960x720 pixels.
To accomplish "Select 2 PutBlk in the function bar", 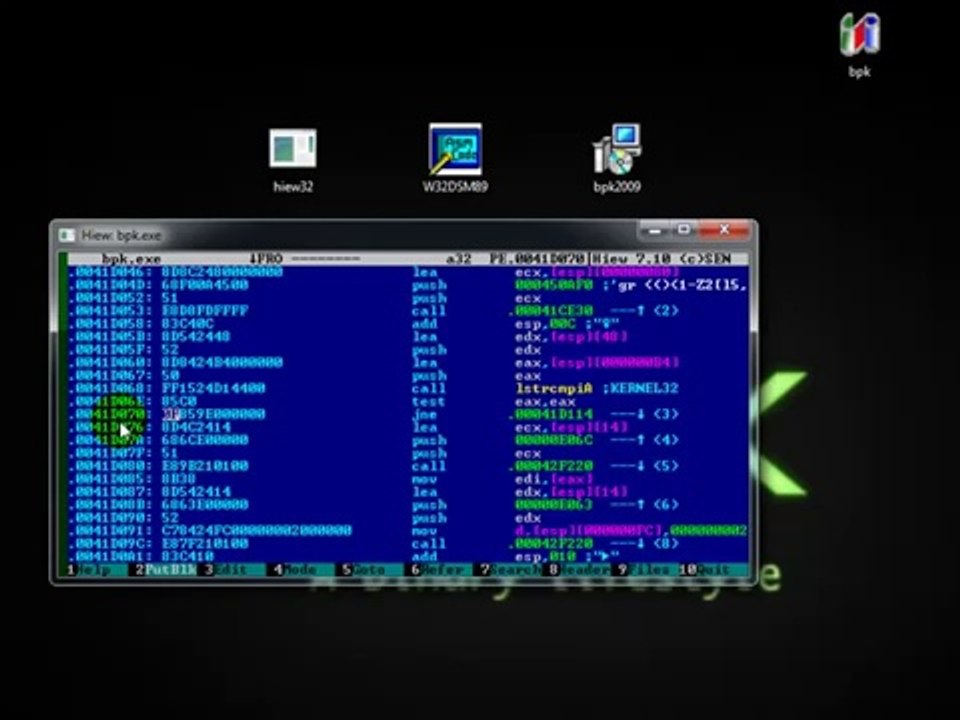I will pos(166,570).
